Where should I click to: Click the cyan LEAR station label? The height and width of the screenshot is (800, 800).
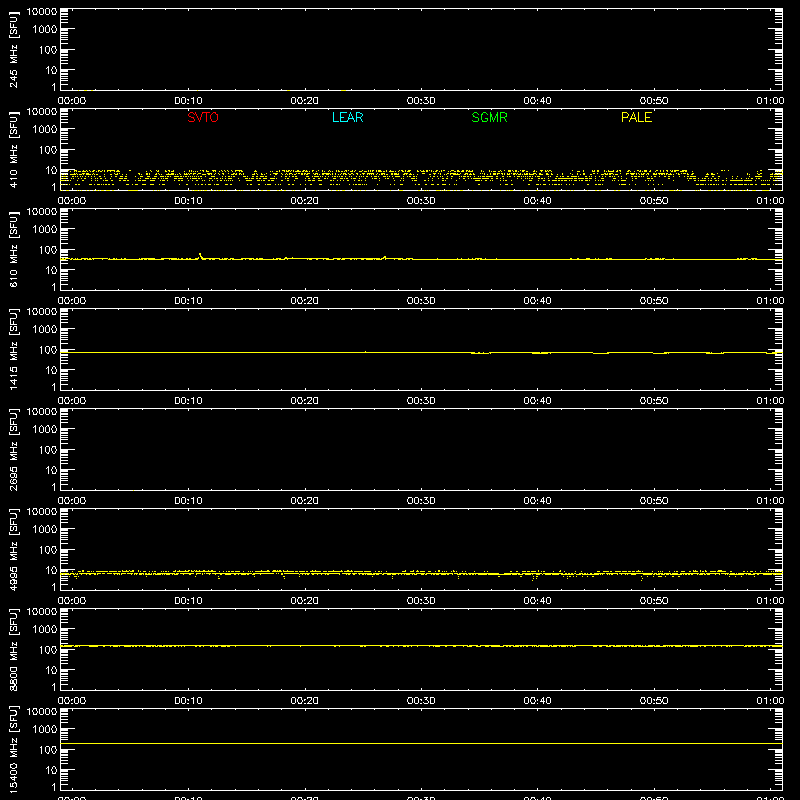coord(347,117)
